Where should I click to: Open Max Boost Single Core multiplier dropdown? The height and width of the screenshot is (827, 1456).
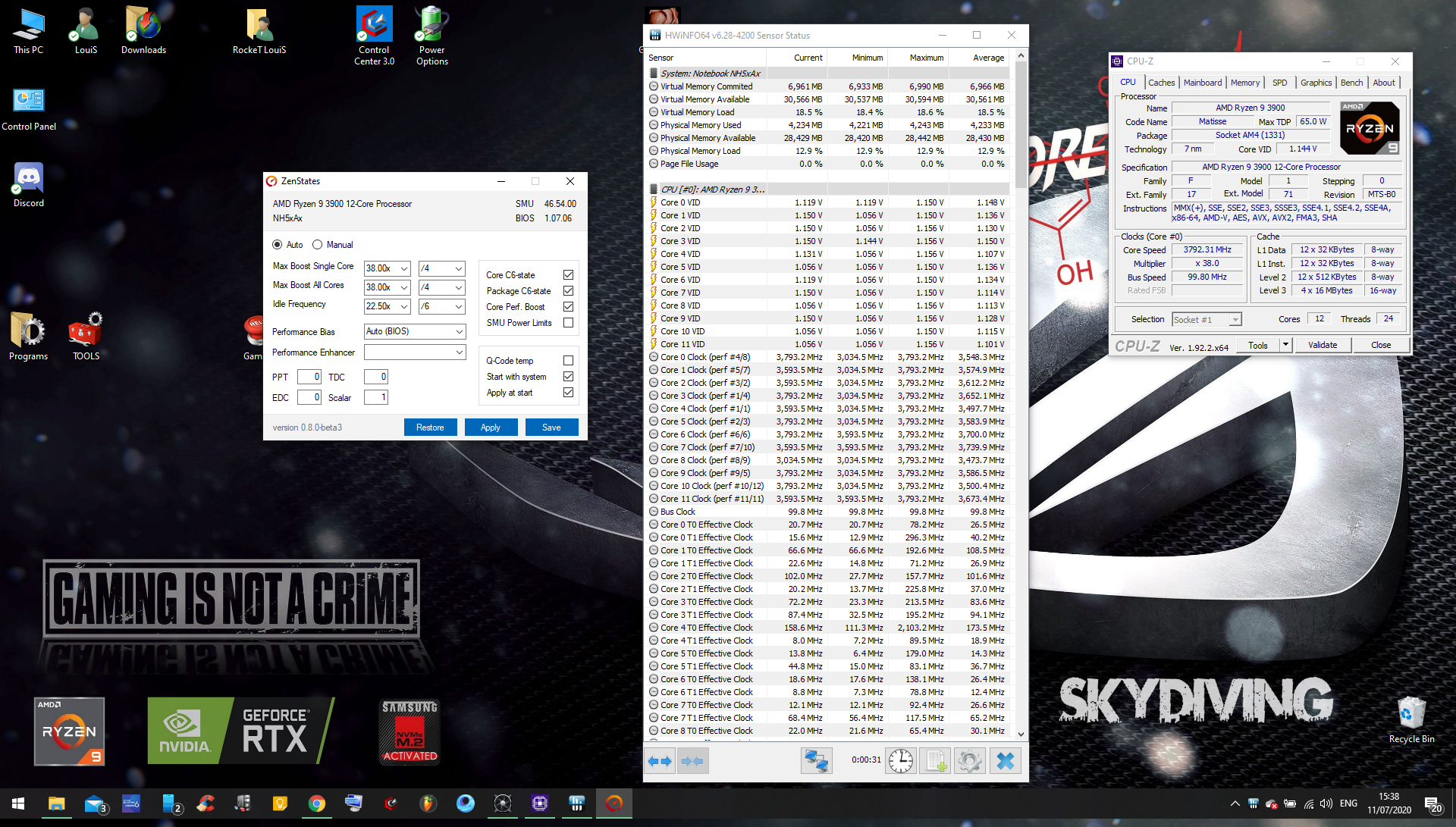coord(387,268)
